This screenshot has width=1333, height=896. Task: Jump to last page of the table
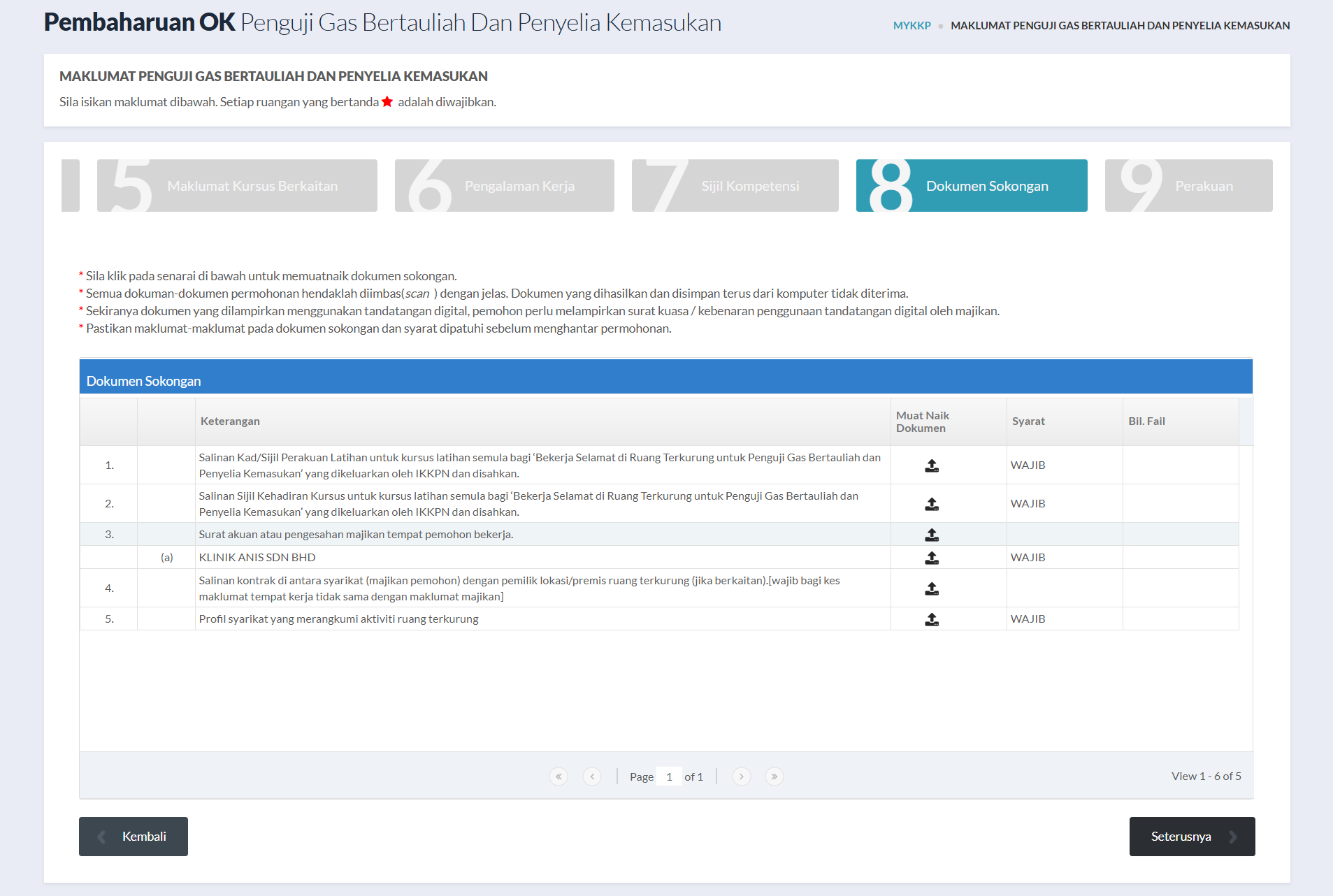pos(774,776)
